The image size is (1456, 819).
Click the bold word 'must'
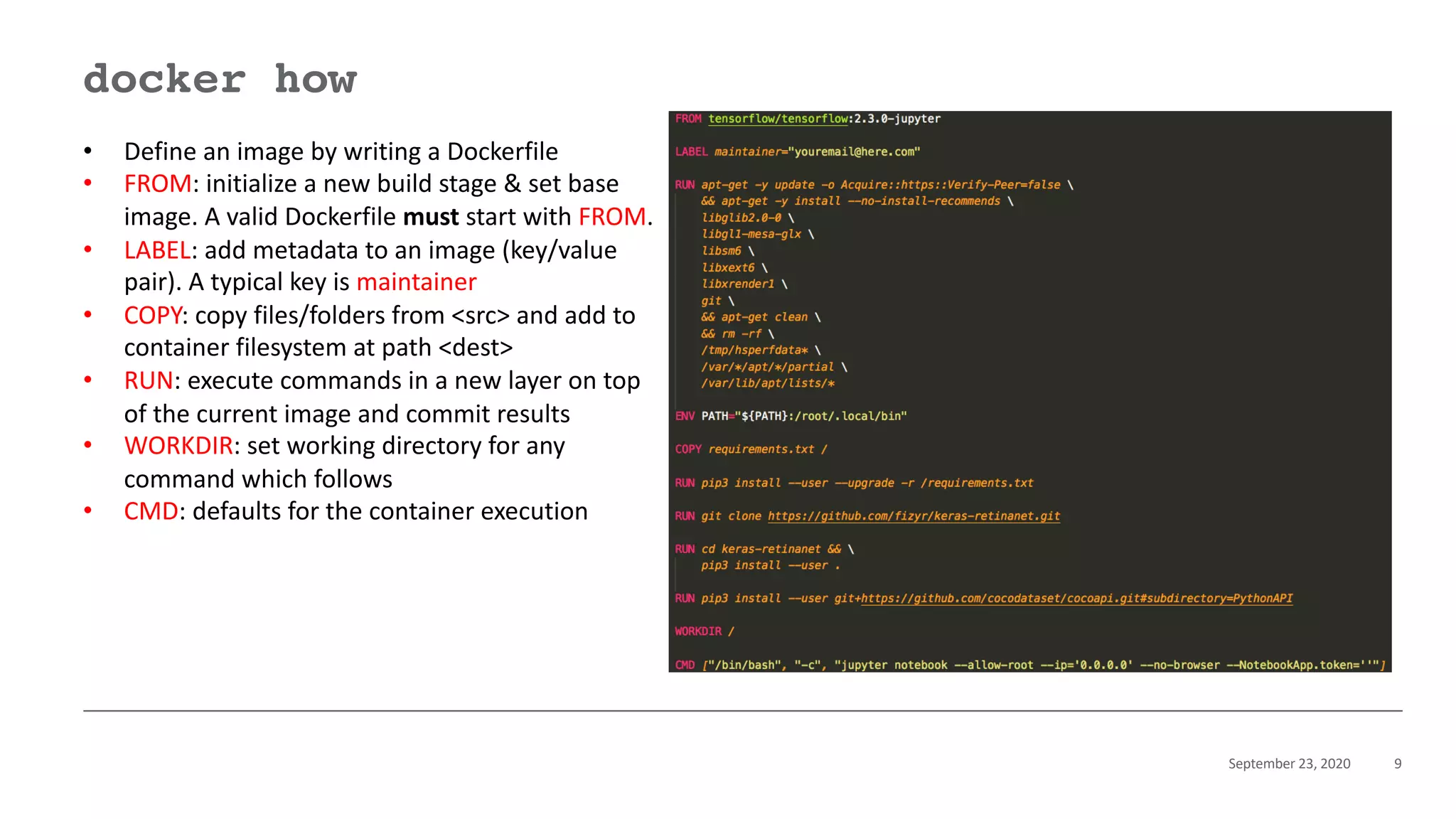click(x=430, y=217)
